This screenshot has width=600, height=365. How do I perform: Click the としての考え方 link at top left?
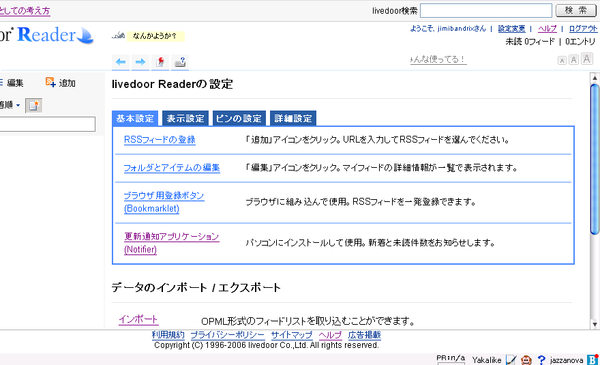coord(25,11)
